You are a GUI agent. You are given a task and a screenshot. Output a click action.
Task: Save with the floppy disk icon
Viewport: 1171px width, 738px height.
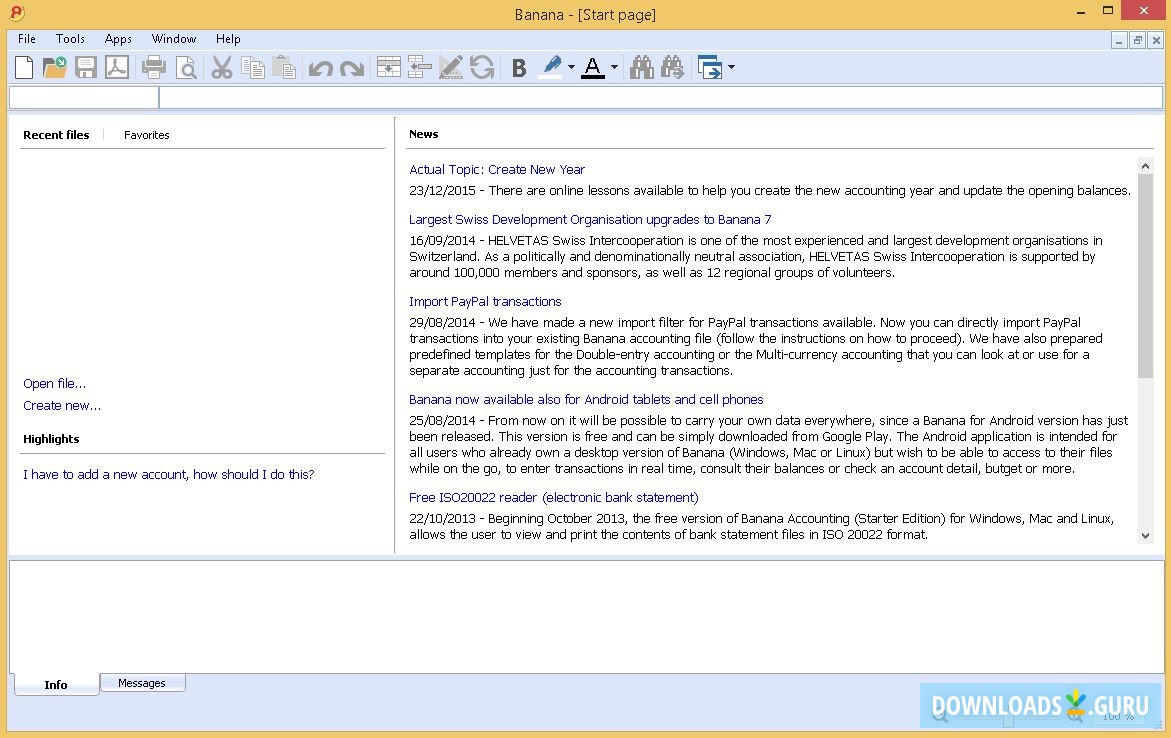coord(86,67)
